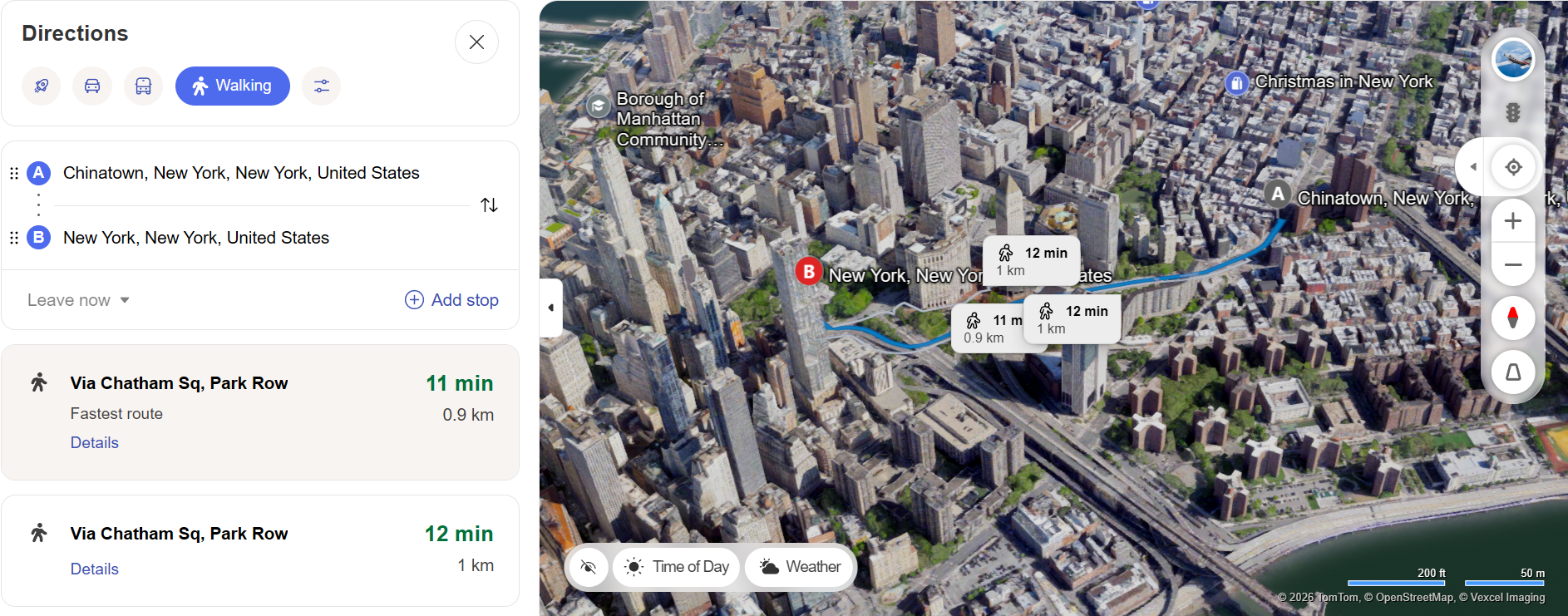1568x616 pixels.
Task: Toggle map labels visibility eye icon
Action: [589, 567]
